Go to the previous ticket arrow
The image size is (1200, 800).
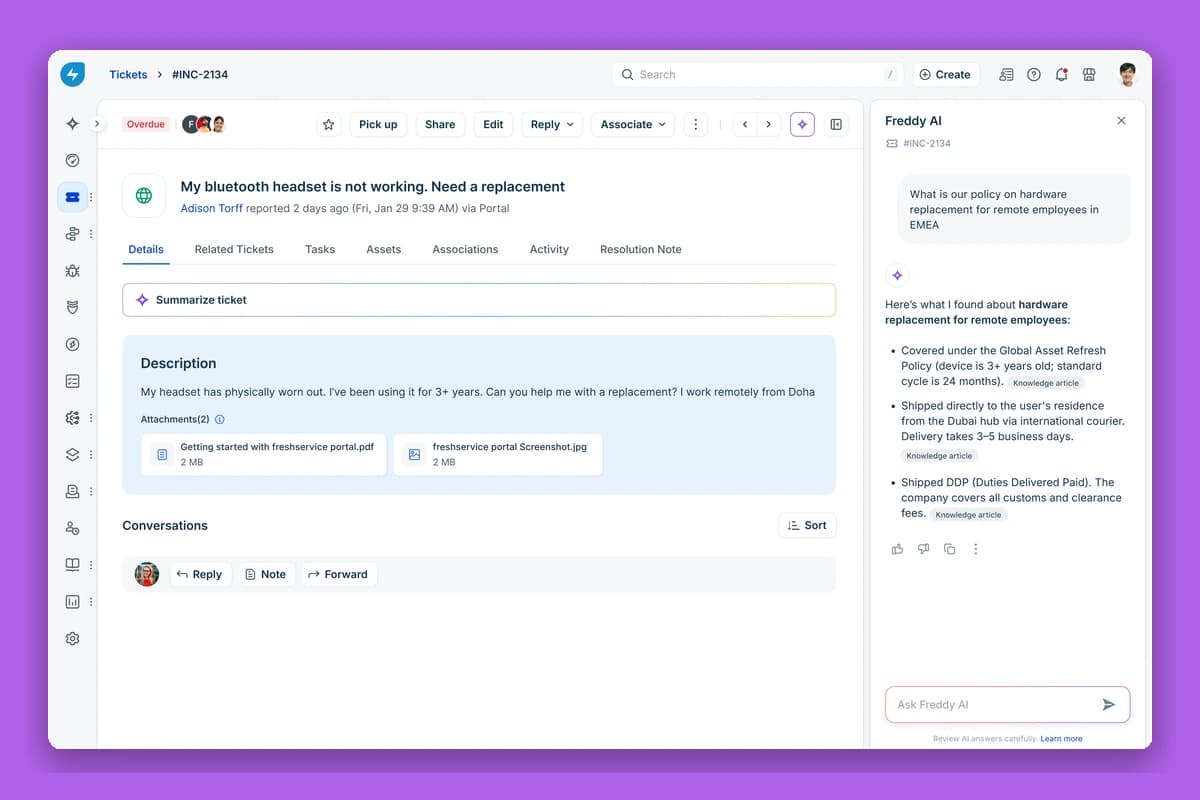745,124
